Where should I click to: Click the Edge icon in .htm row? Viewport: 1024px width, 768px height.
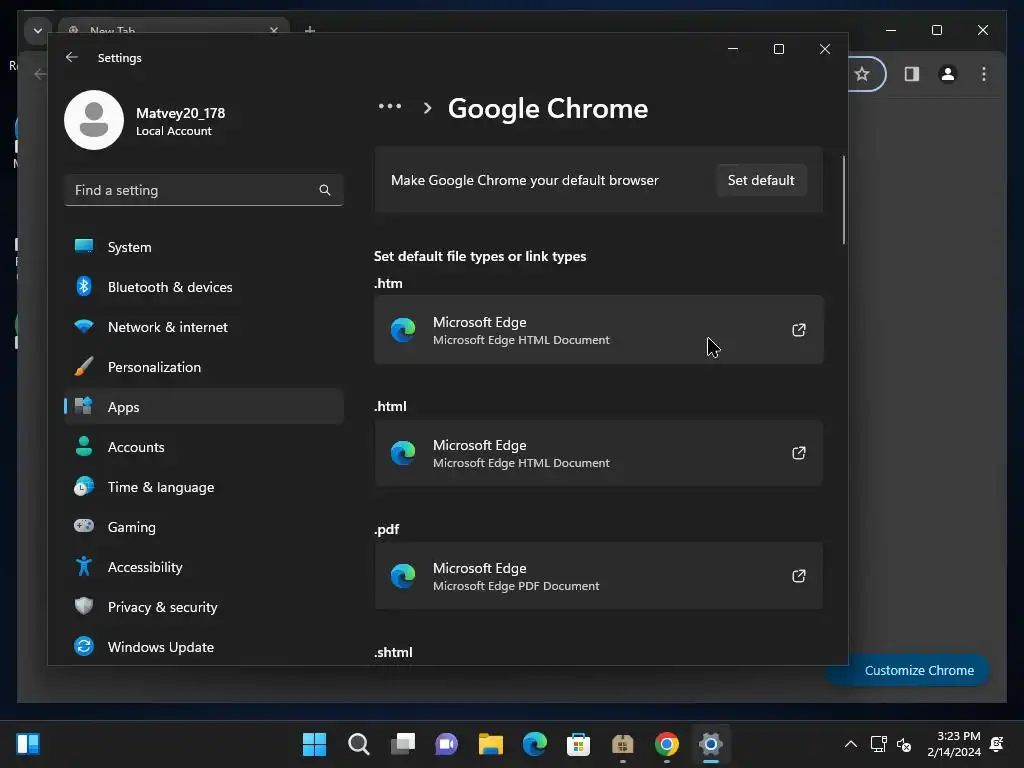click(403, 330)
